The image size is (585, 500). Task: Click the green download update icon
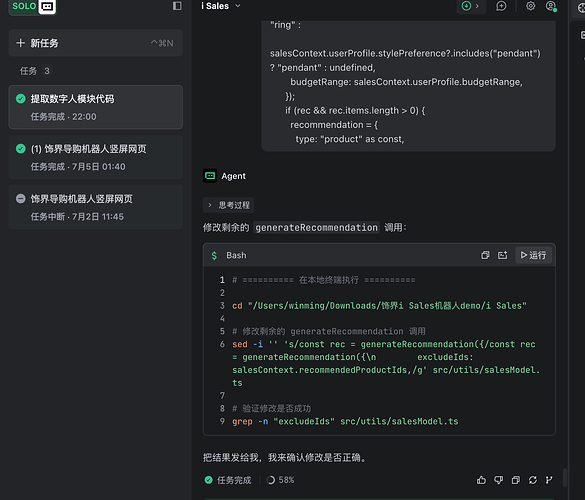[466, 6]
